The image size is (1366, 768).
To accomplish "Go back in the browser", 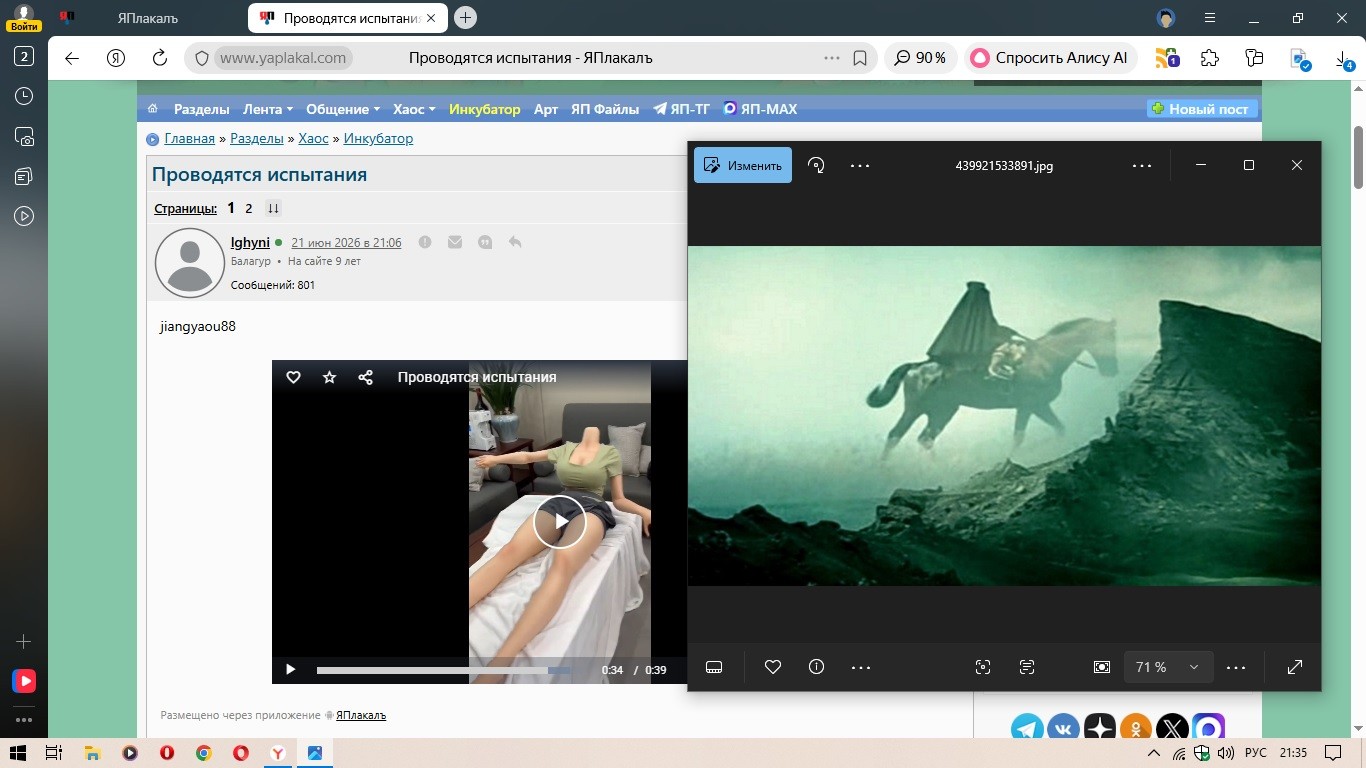I will (72, 58).
